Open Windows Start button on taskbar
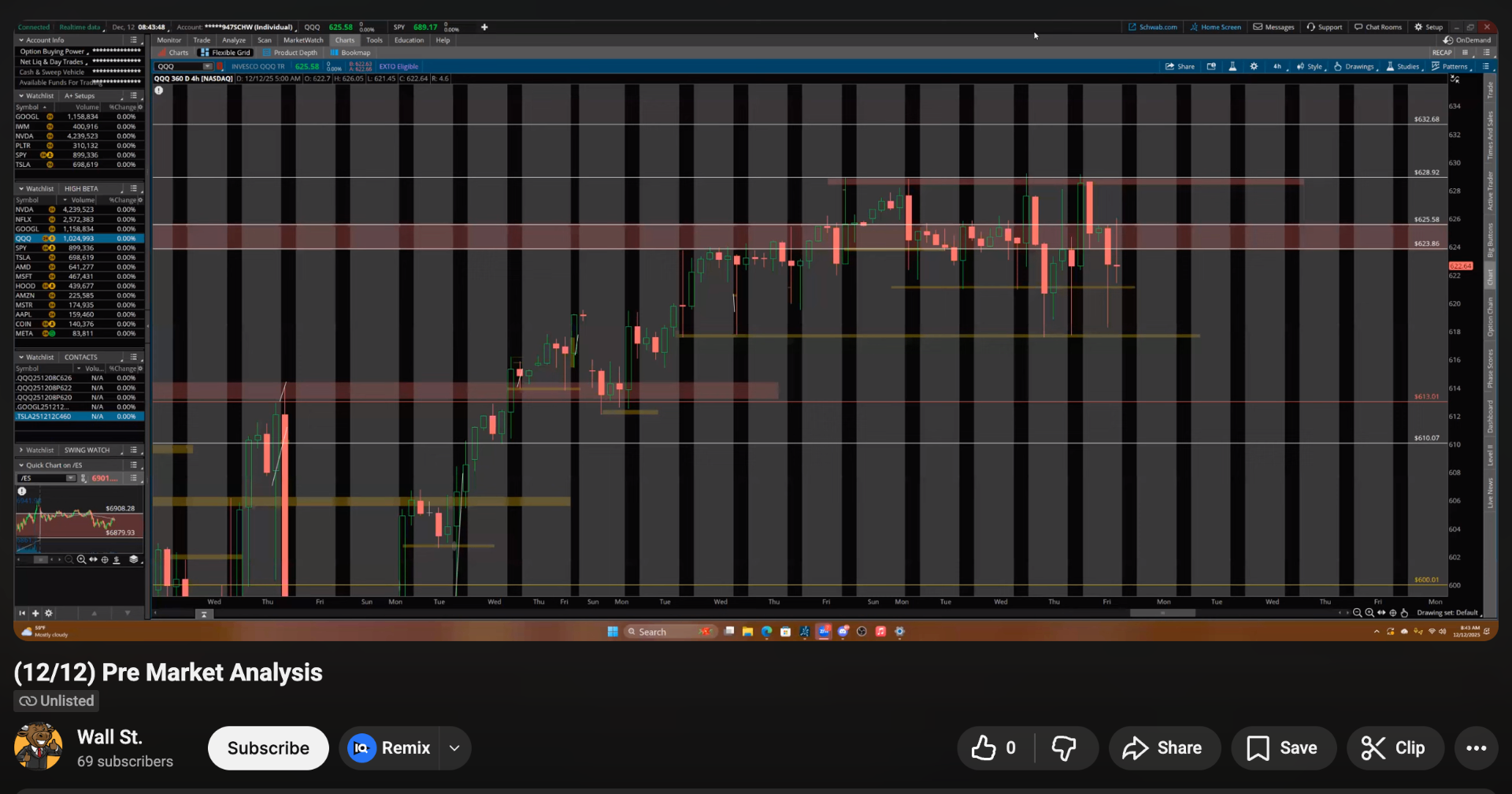Screen dimensions: 1512x794 [x=613, y=632]
